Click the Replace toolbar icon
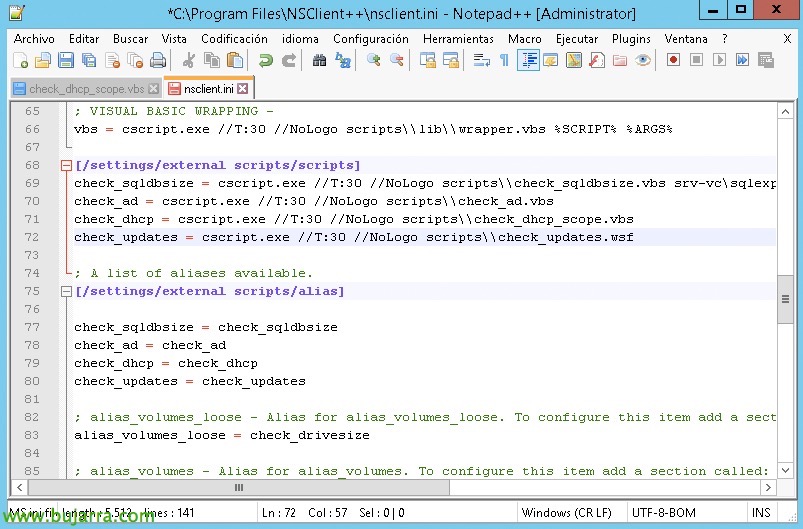Image resolution: width=803 pixels, height=529 pixels. (343, 60)
